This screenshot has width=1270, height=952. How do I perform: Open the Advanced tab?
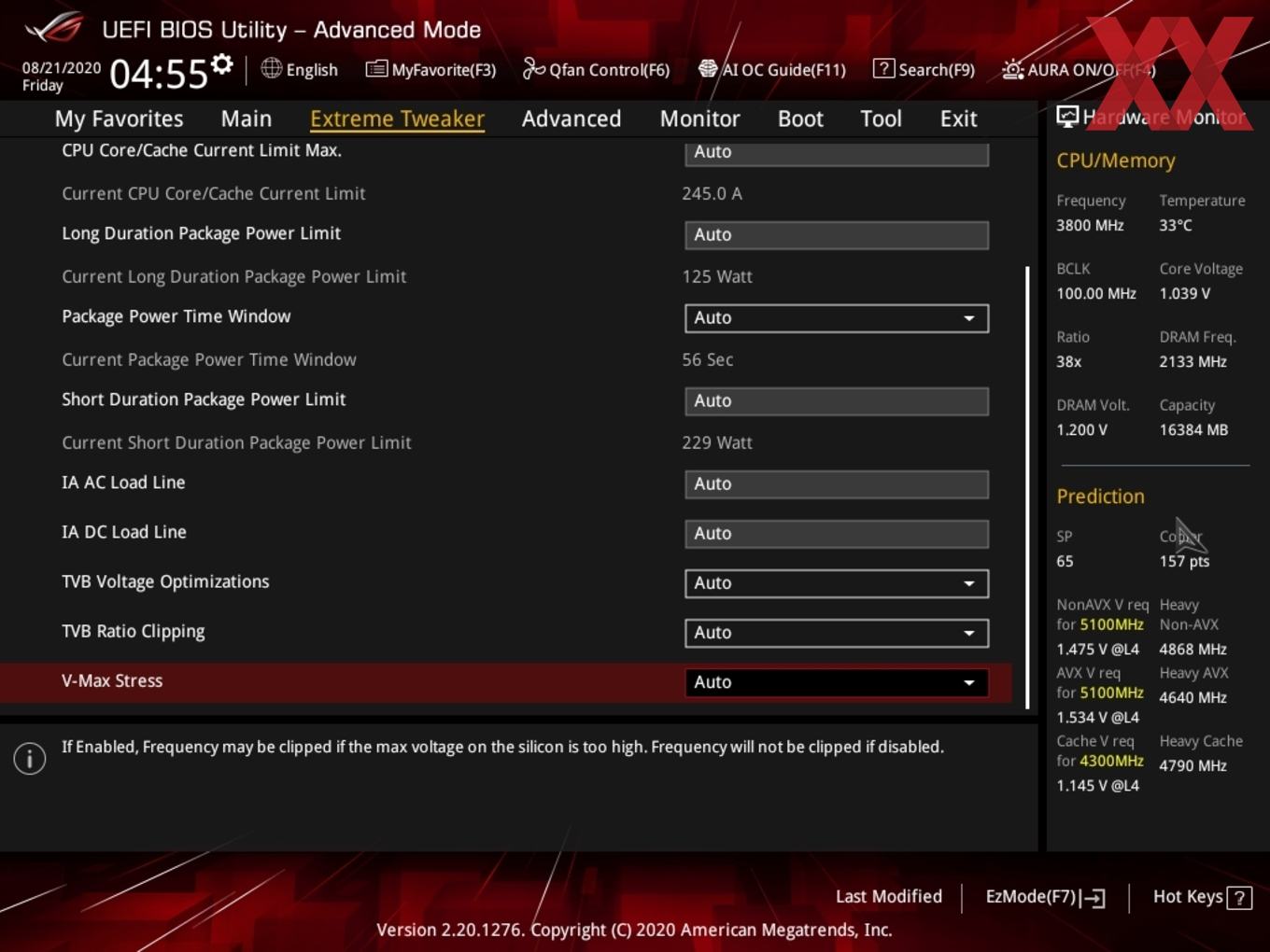pyautogui.click(x=571, y=119)
